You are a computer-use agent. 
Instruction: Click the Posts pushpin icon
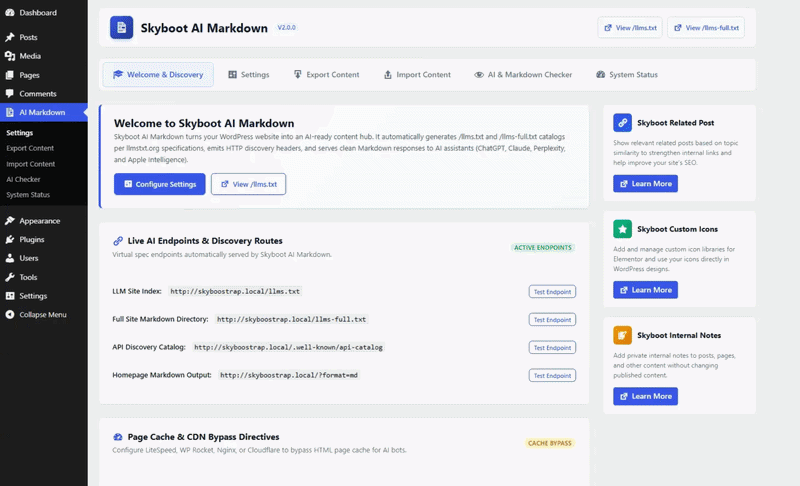click(10, 37)
